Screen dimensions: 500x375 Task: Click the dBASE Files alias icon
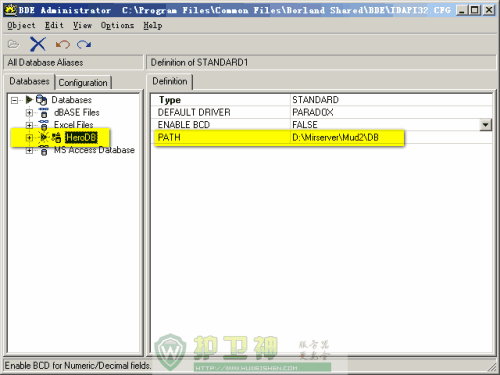tap(44, 113)
